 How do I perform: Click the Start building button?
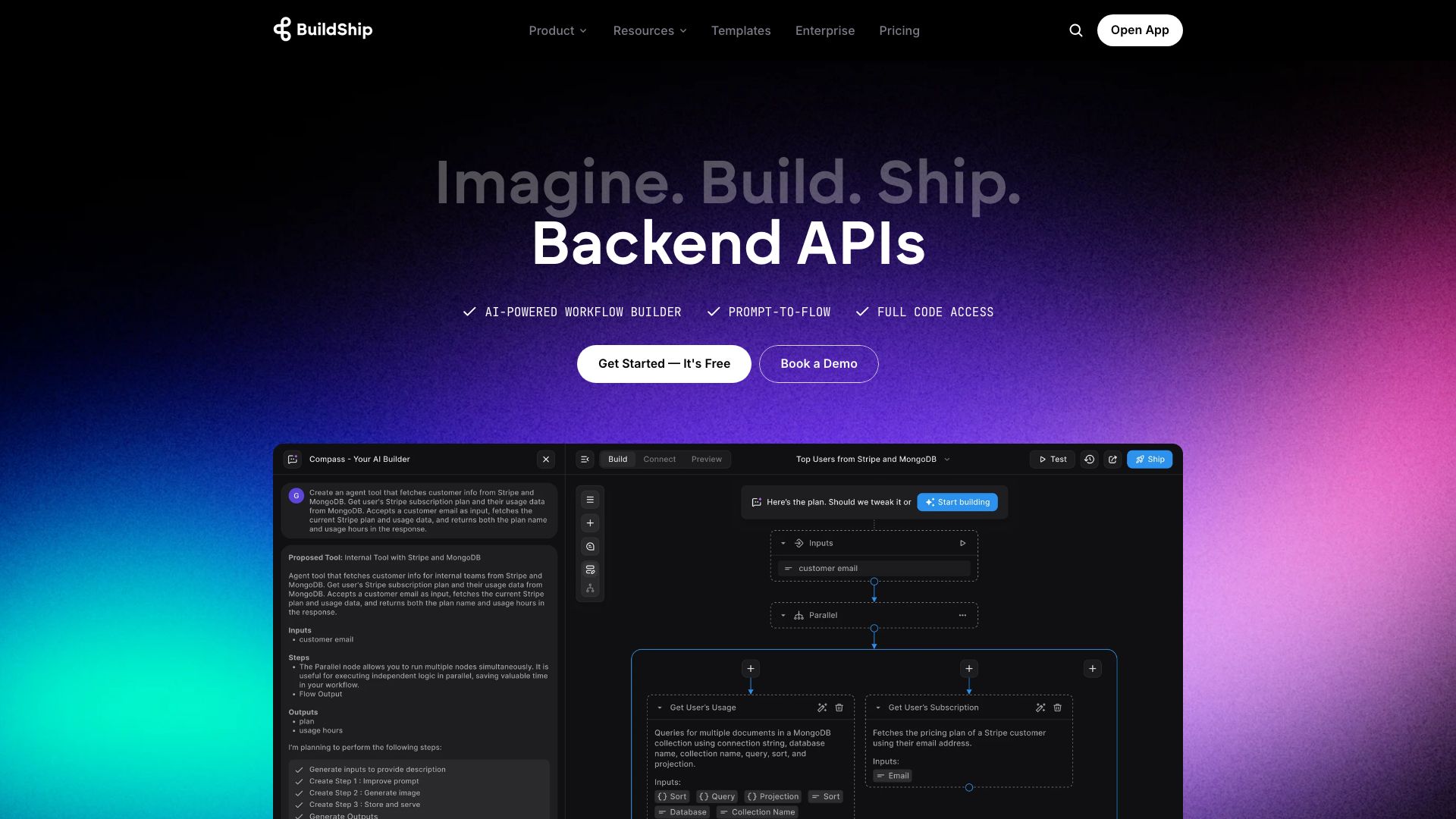(957, 502)
